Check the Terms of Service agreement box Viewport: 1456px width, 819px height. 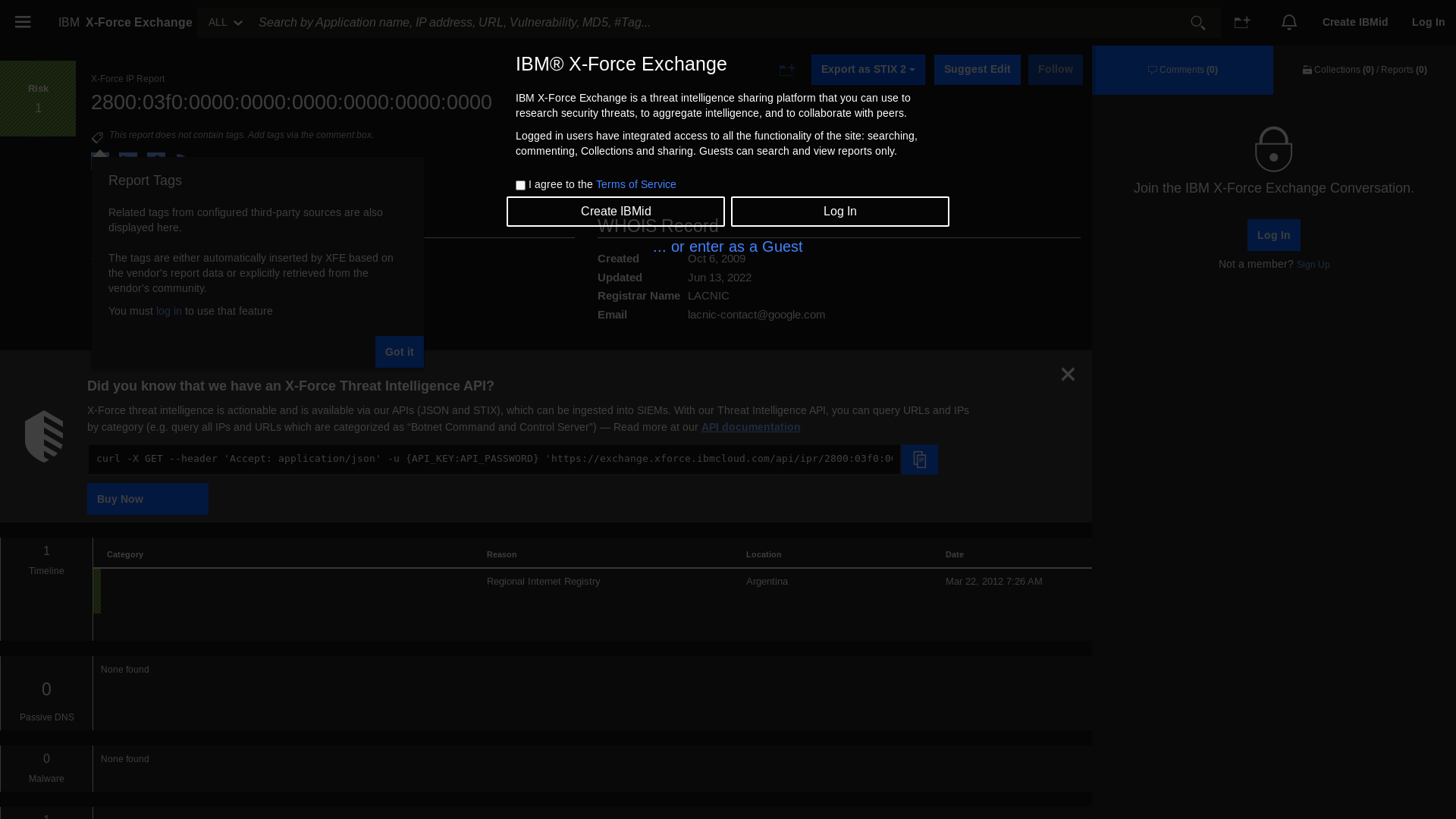point(520,185)
